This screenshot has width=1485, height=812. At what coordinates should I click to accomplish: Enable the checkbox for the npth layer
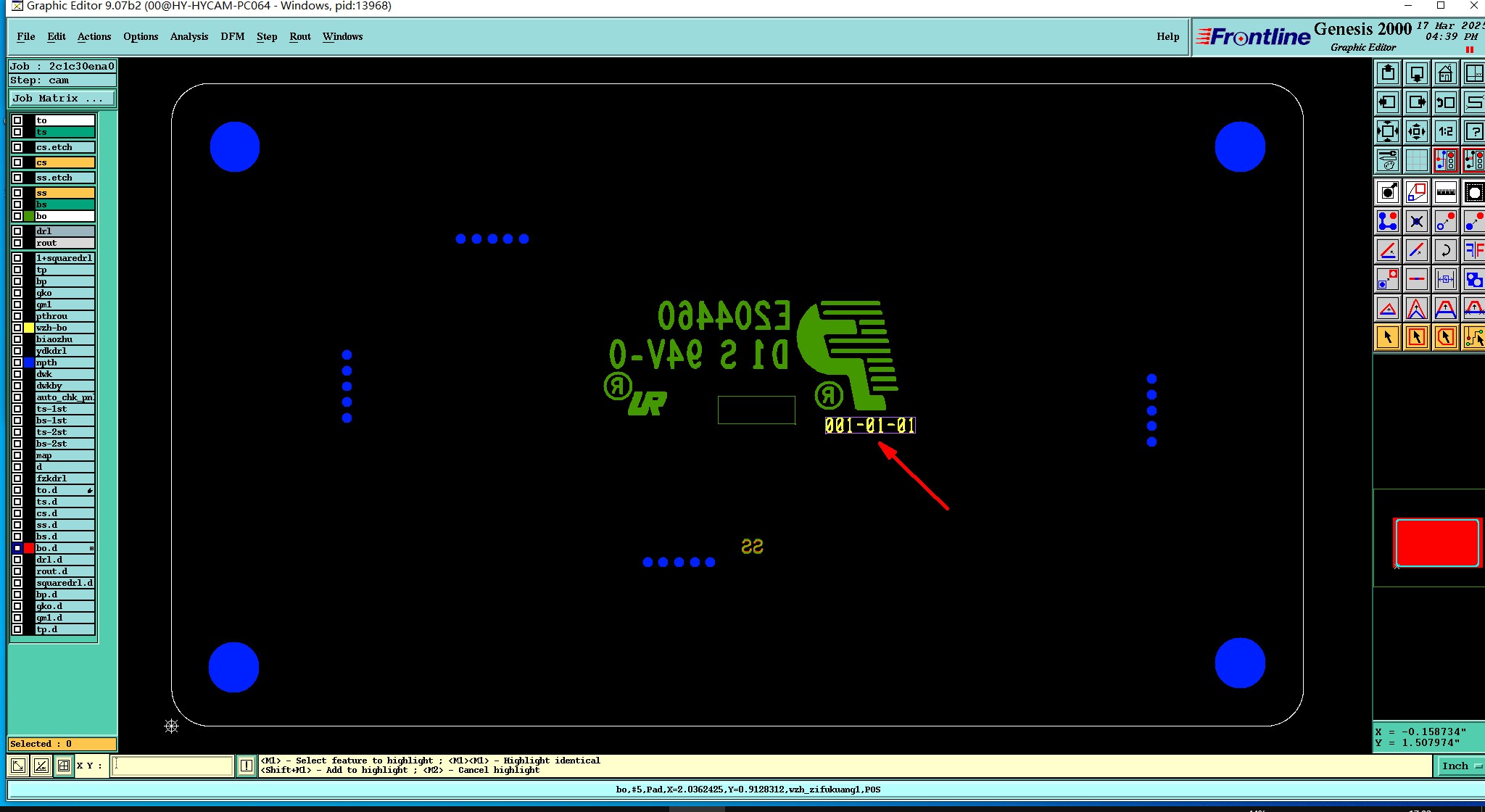coord(17,362)
